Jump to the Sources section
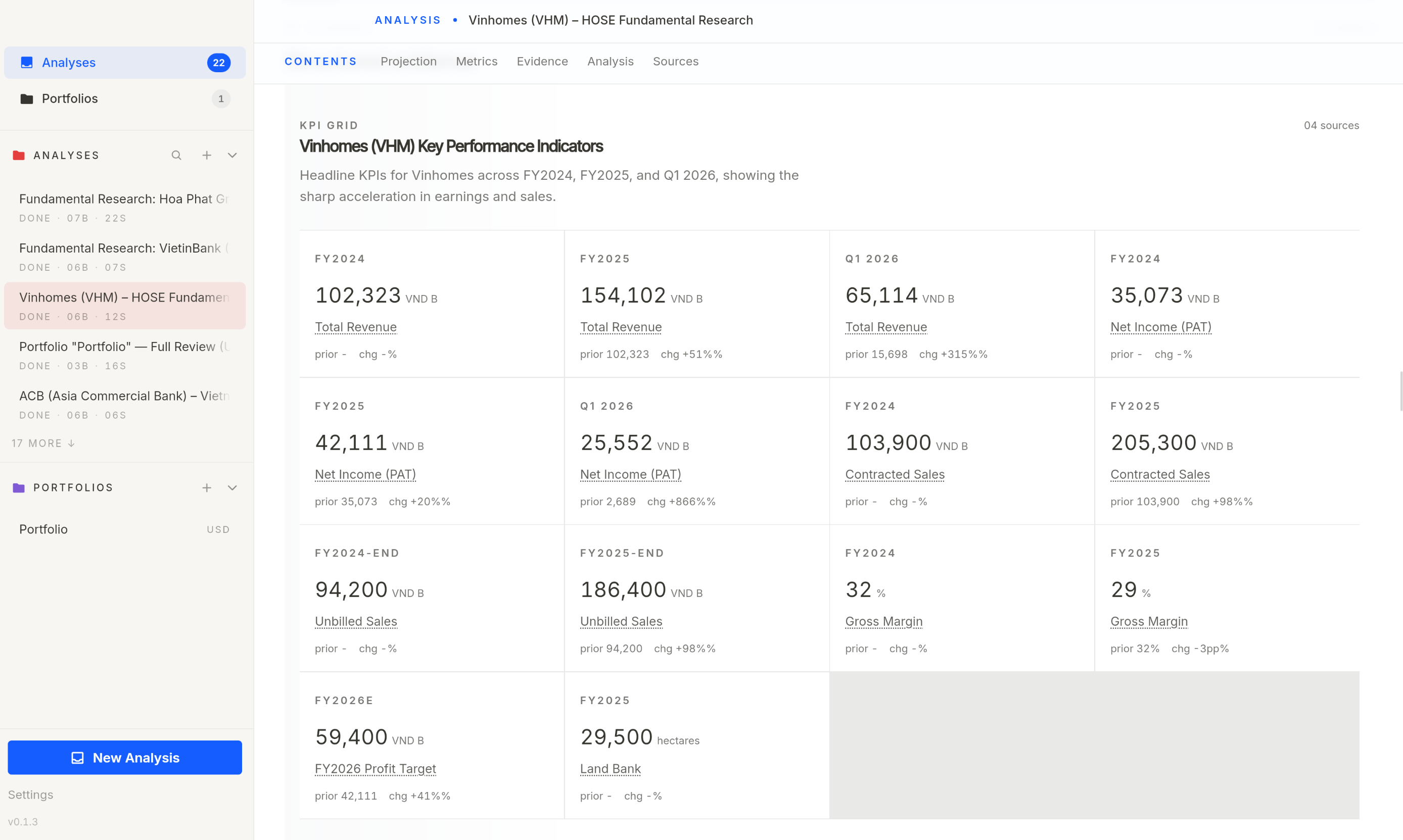The image size is (1403, 840). (675, 61)
